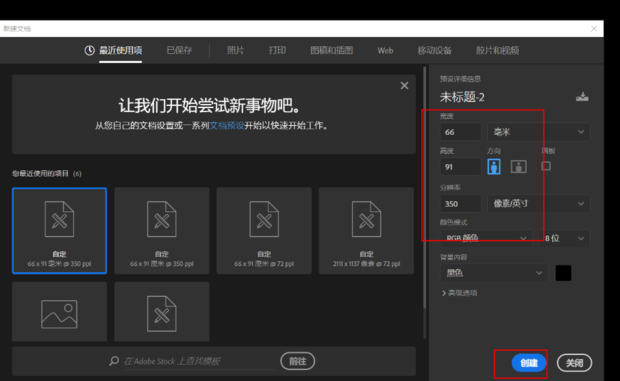Open the 打印 presets tab
This screenshot has height=381, width=620.
tap(277, 50)
